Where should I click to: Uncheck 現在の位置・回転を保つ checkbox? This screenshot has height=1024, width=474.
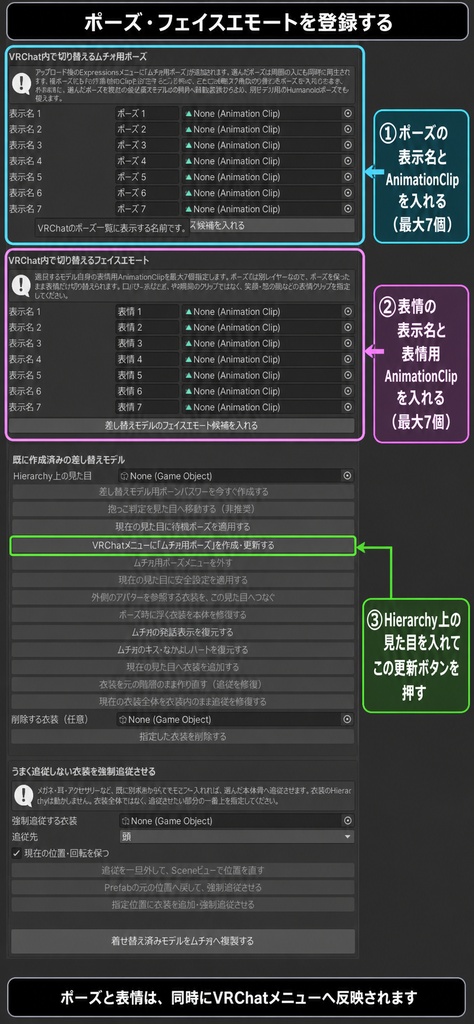[16, 853]
